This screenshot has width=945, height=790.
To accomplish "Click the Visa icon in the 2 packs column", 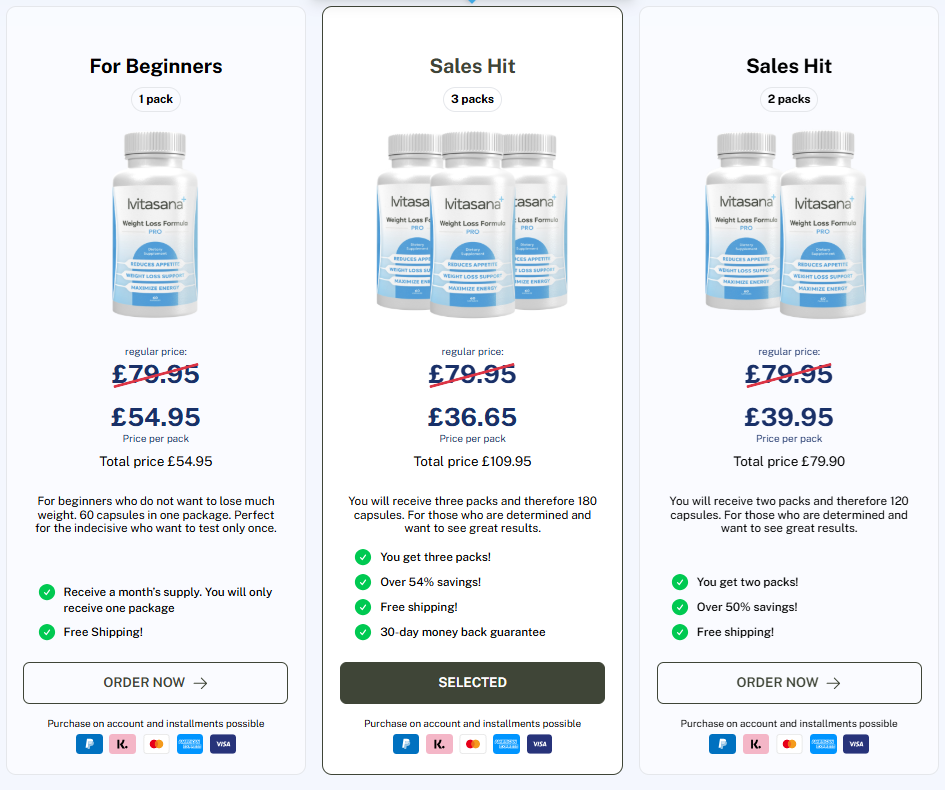I will point(855,744).
